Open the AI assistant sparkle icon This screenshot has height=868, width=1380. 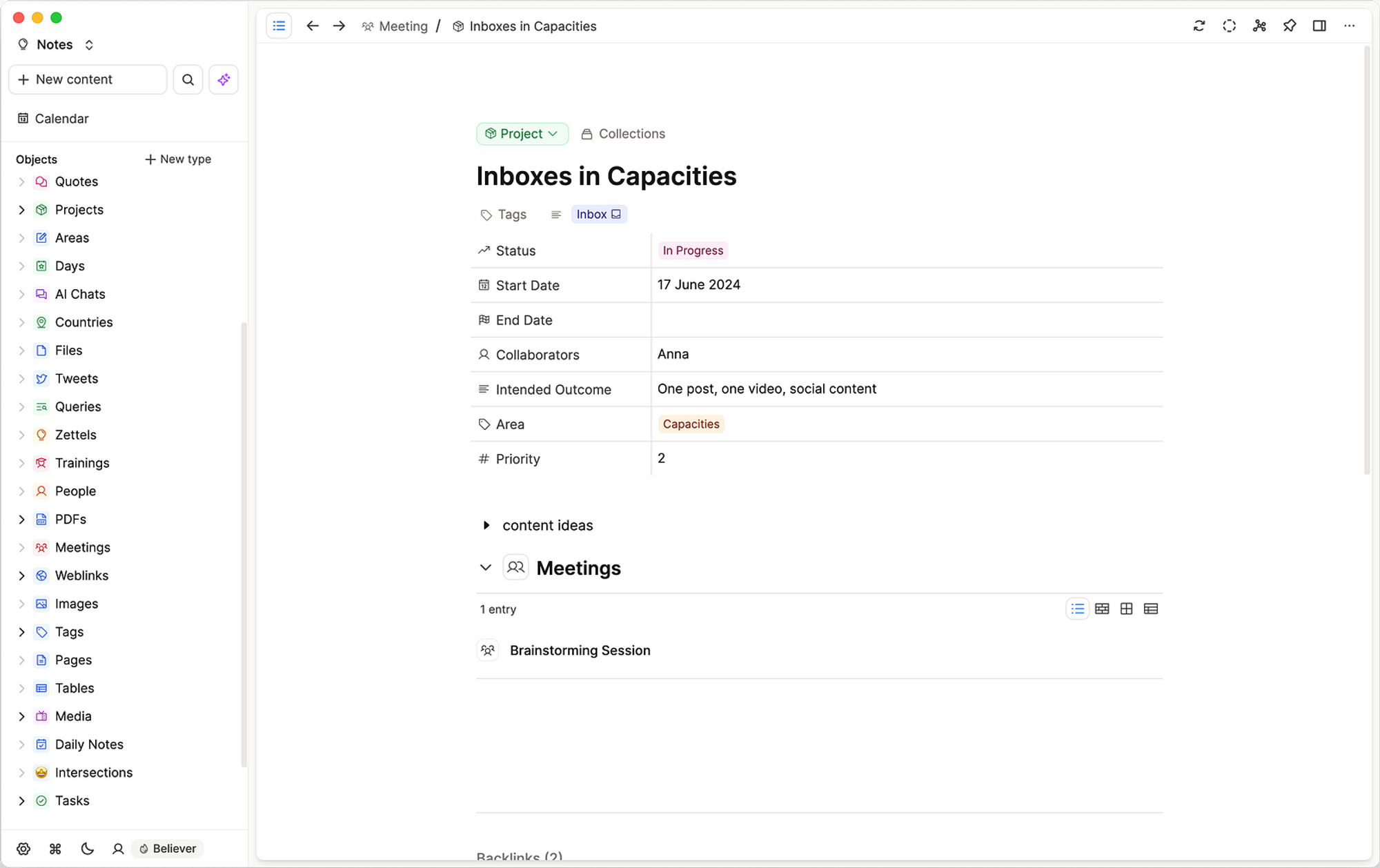point(224,79)
